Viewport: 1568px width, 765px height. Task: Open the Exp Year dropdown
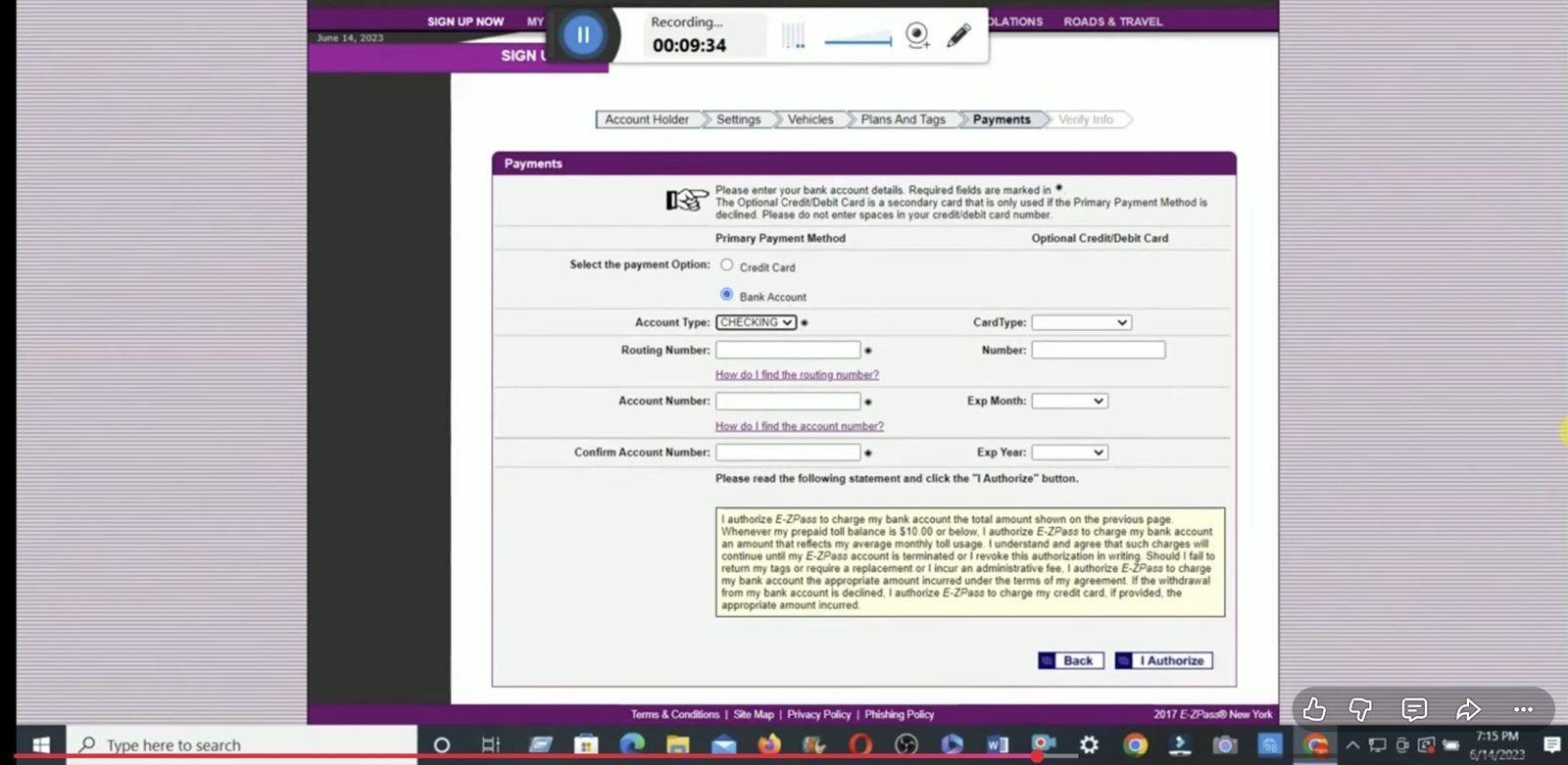tap(1069, 453)
